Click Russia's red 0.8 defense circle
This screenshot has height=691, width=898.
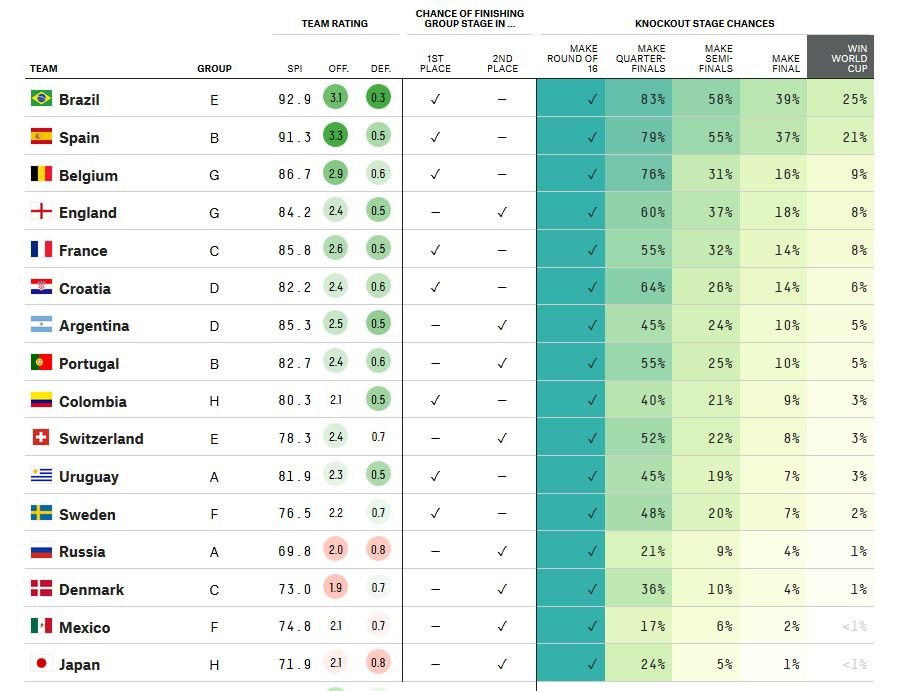coord(378,550)
